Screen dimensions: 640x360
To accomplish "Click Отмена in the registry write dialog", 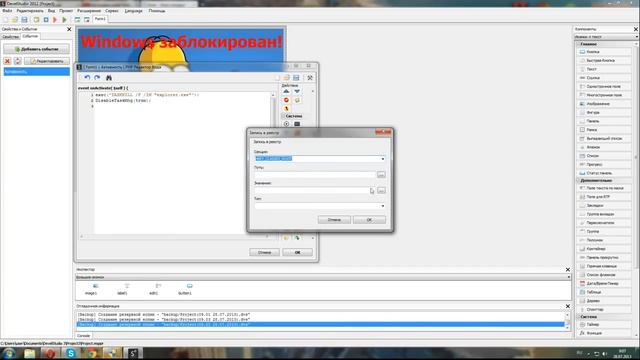I will (334, 220).
